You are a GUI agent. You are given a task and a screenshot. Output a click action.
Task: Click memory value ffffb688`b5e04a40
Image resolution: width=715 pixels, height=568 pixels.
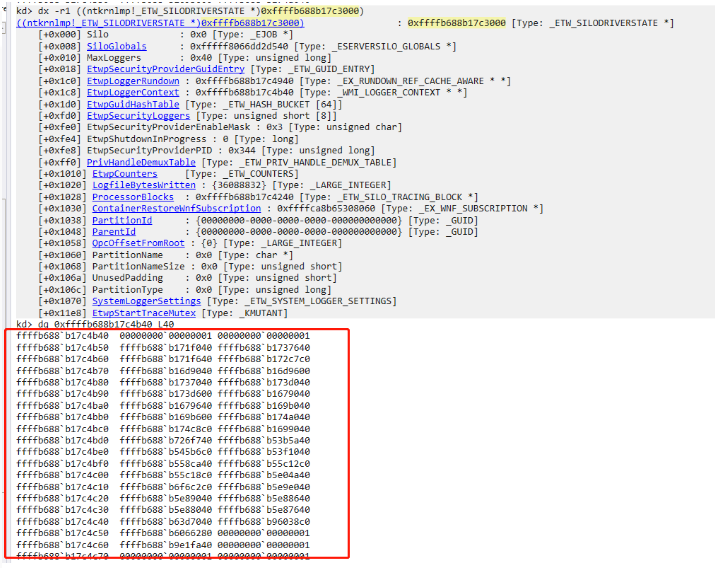(264, 475)
